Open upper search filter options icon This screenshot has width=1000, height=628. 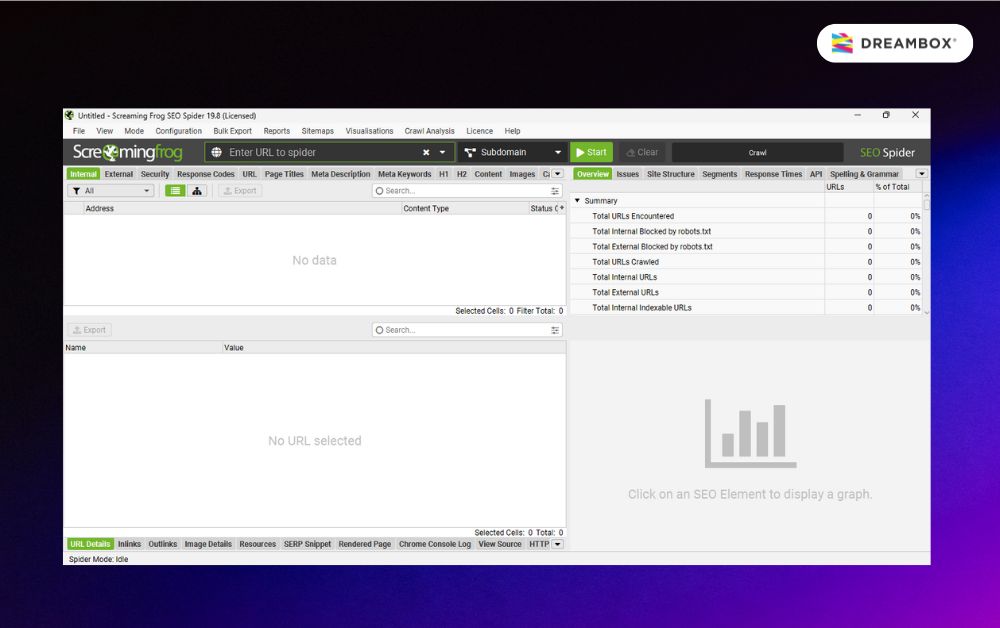555,191
